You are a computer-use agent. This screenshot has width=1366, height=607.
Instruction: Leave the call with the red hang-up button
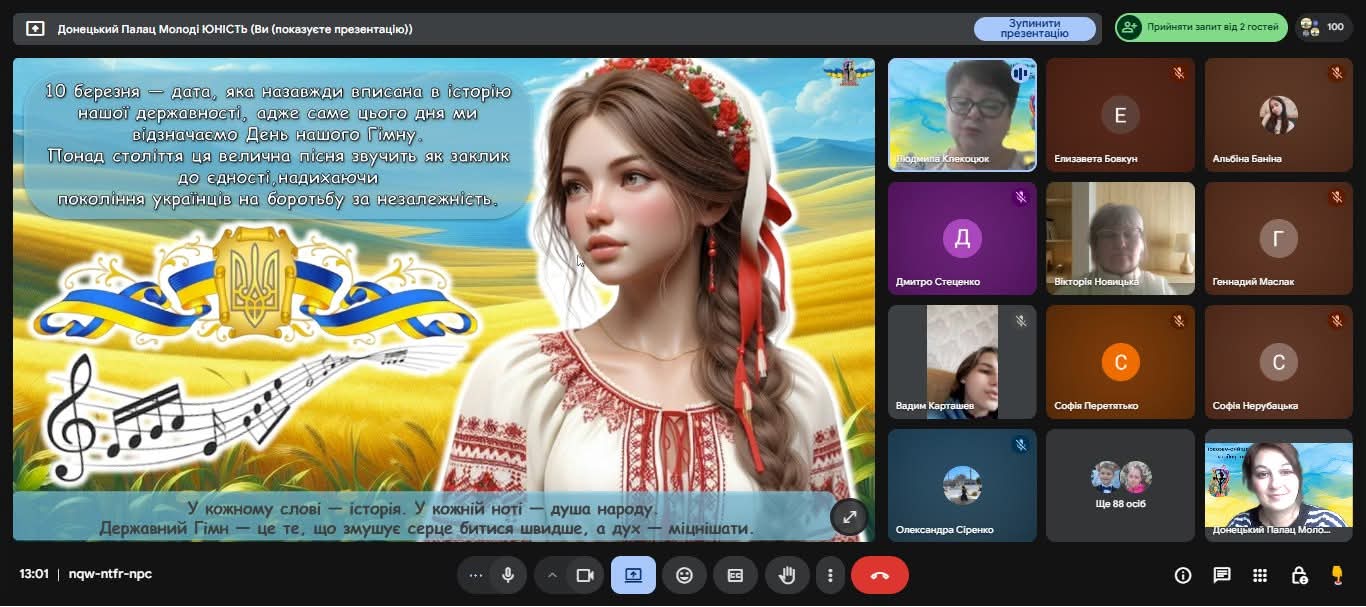point(880,575)
